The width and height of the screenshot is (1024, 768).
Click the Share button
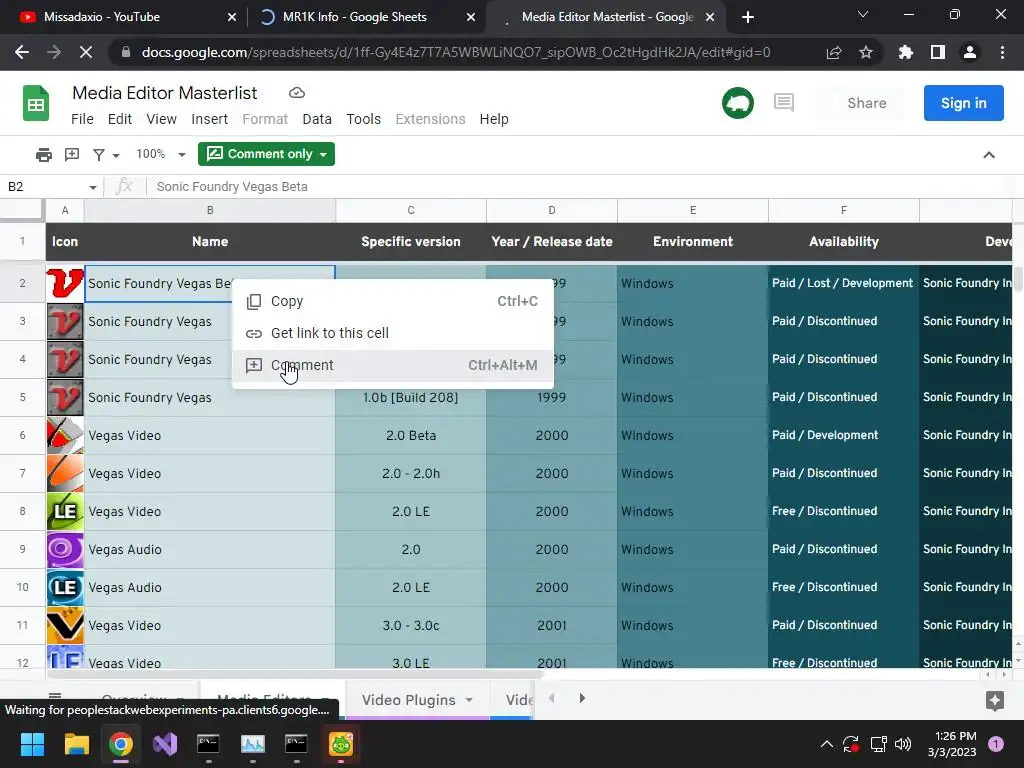(x=867, y=103)
